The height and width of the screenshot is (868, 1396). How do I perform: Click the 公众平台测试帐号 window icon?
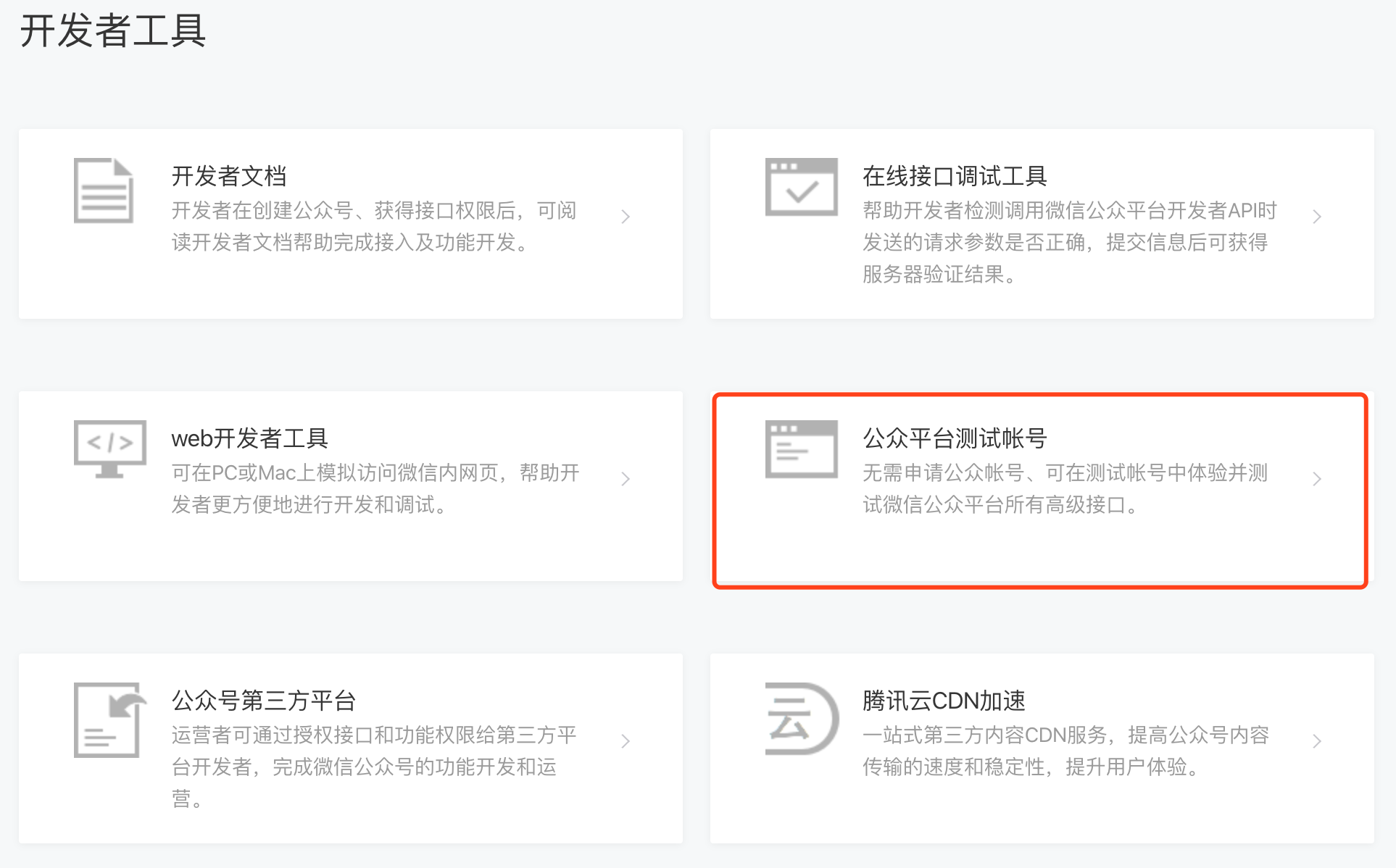(x=801, y=449)
